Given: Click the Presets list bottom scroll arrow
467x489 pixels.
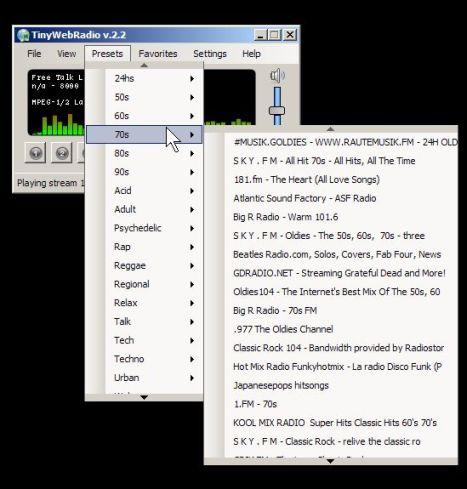Looking at the screenshot, I should (x=144, y=397).
